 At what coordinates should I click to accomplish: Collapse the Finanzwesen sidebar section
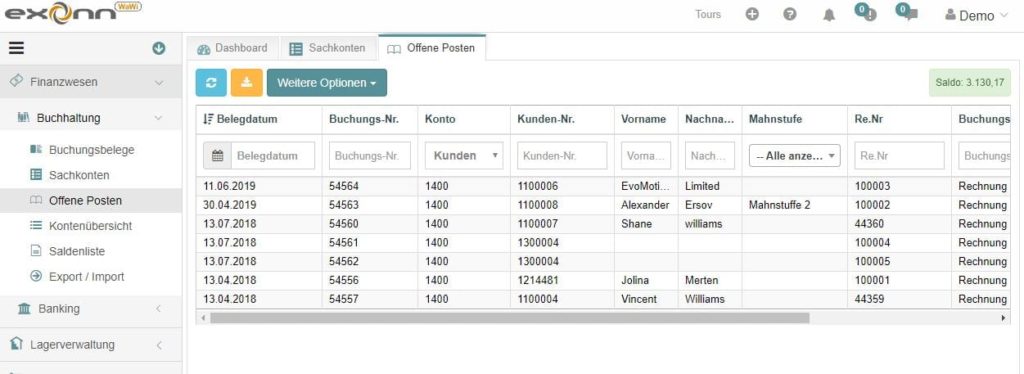pos(91,82)
